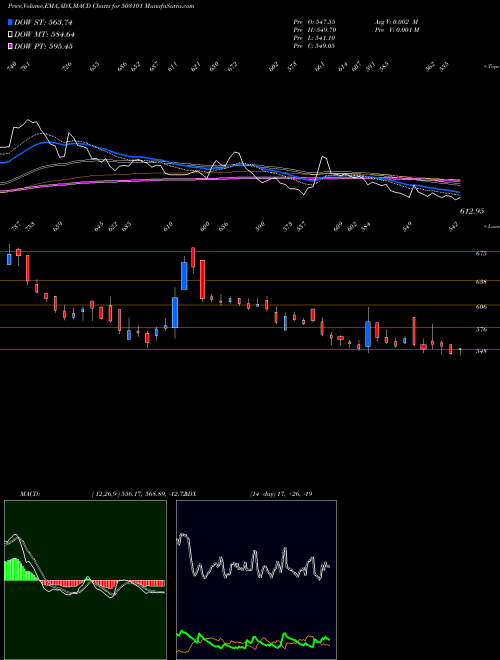
Task: Click the 'Pre V: 0.001 M' volume text
Action: pyautogui.click(x=396, y=30)
